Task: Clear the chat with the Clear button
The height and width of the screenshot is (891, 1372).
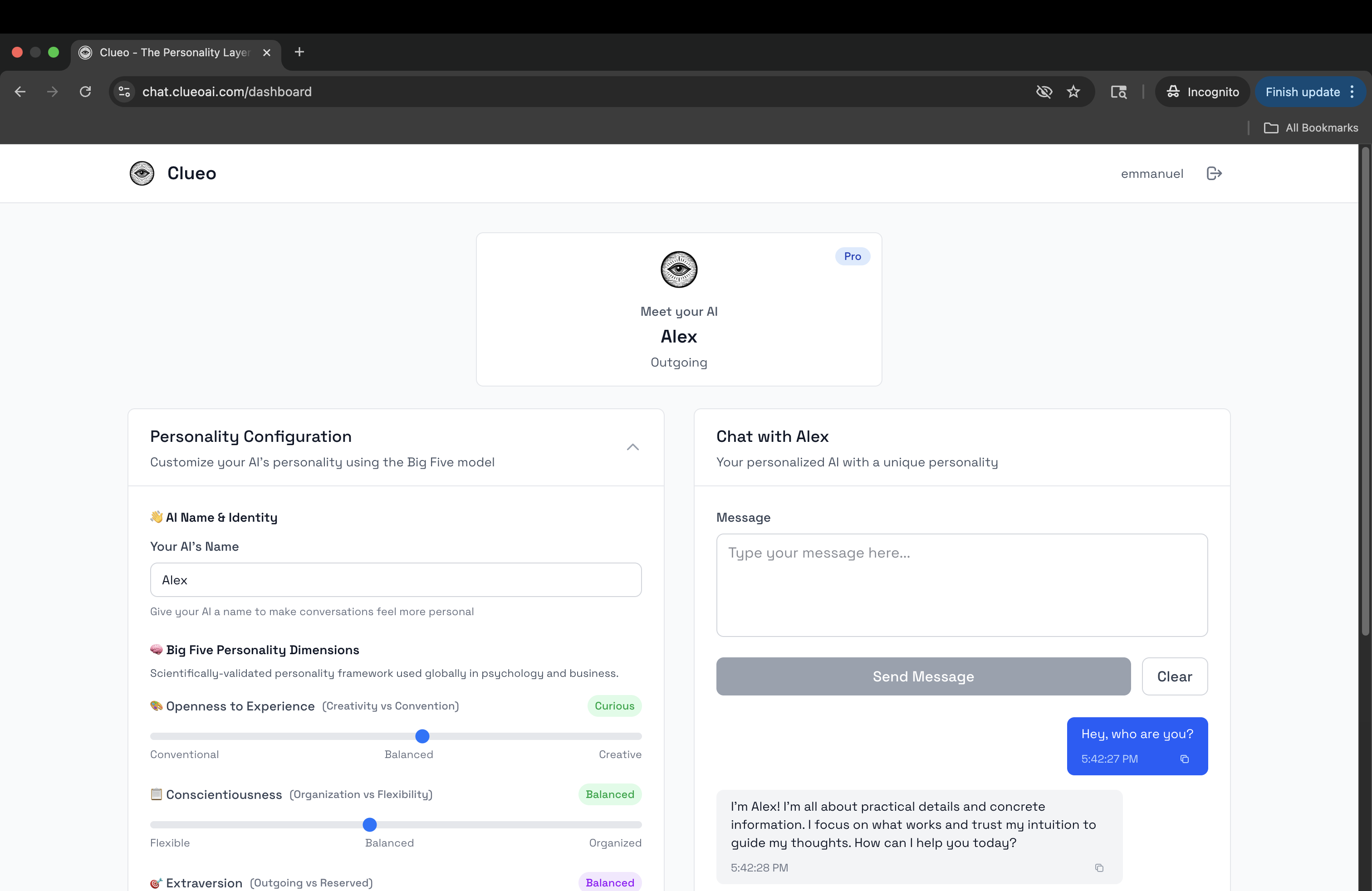Action: tap(1175, 676)
